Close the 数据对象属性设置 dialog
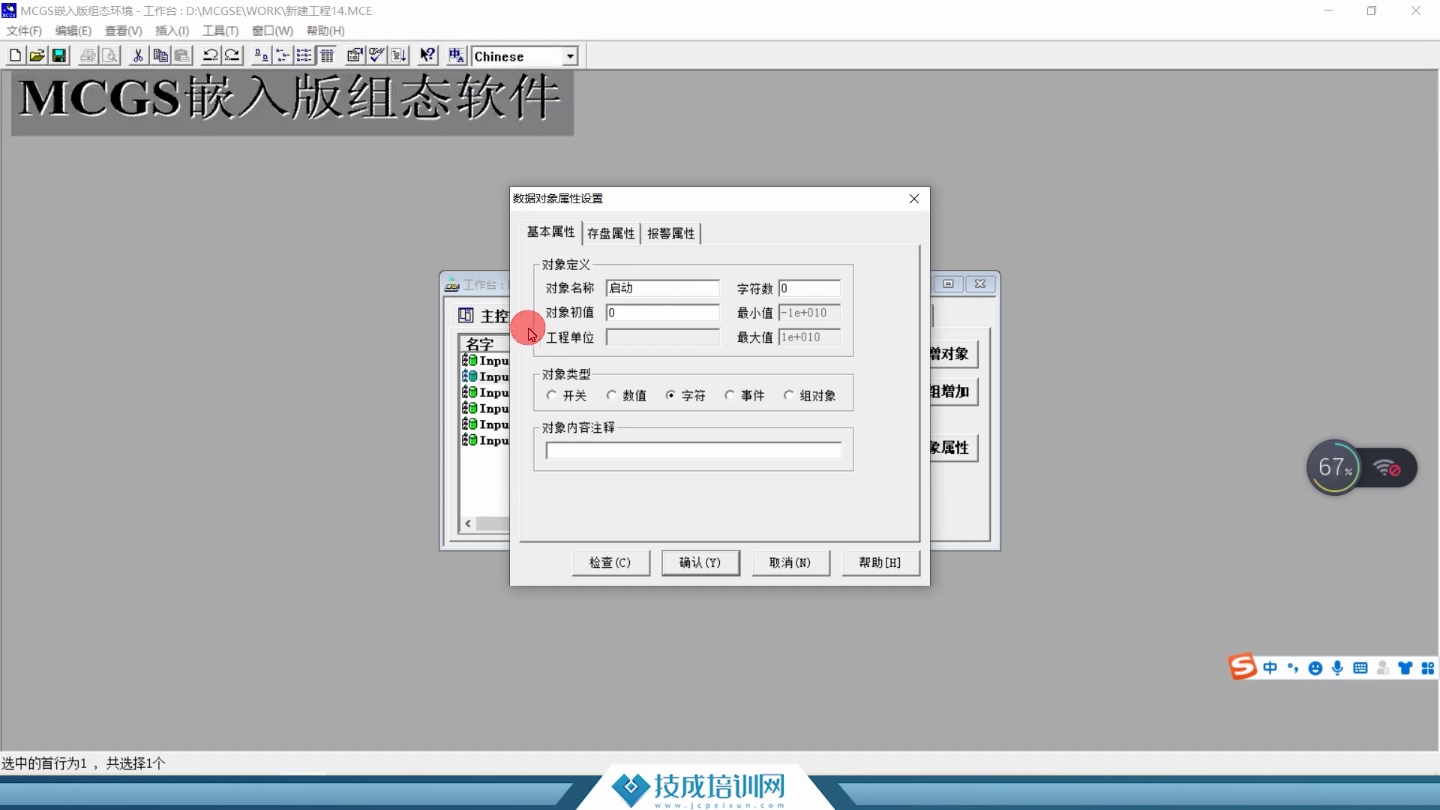 click(914, 199)
